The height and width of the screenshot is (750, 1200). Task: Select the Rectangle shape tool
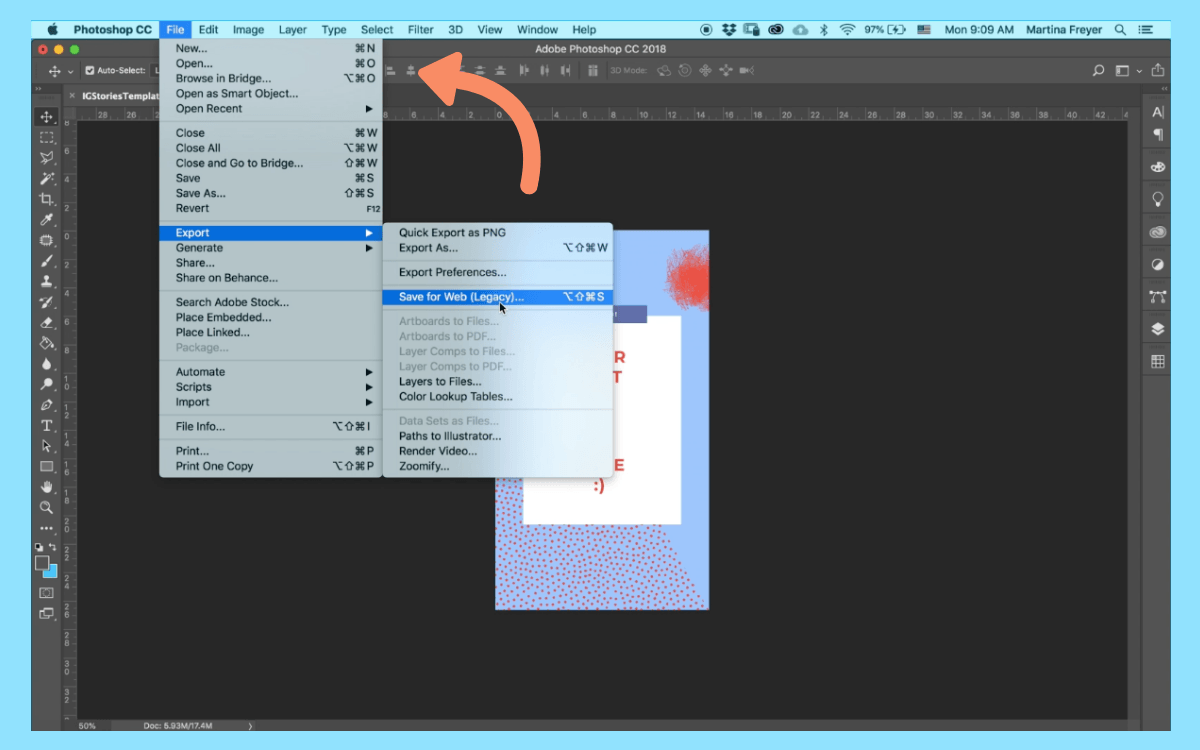click(x=46, y=467)
